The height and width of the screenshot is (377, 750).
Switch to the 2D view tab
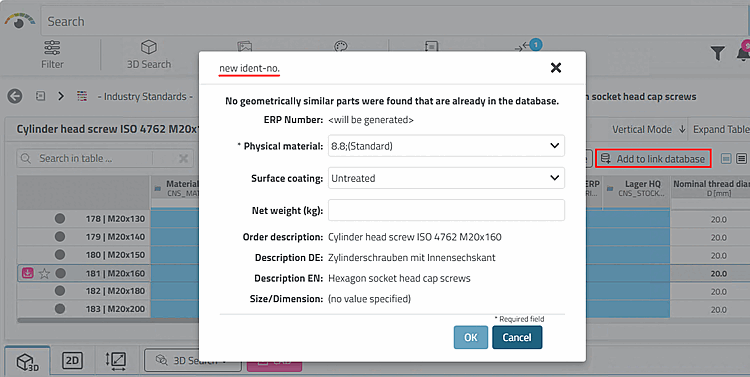72,361
